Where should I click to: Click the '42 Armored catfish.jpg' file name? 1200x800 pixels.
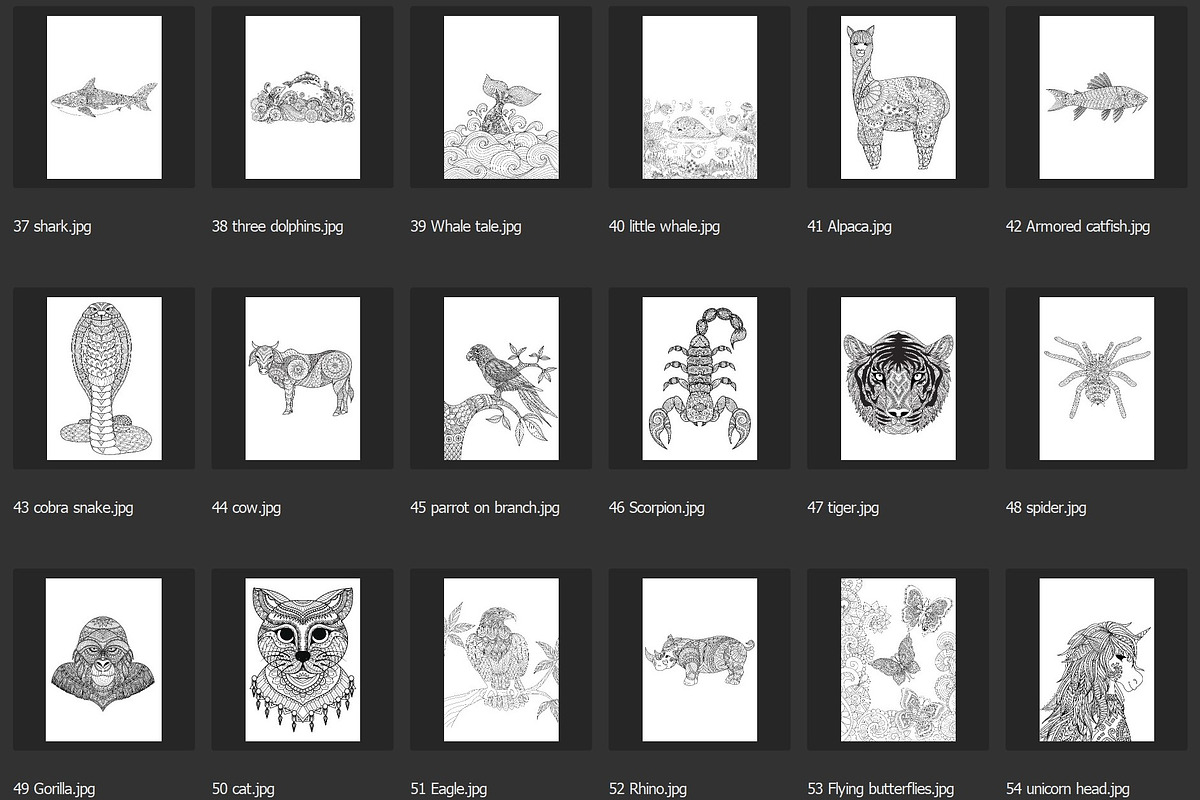coord(1078,227)
